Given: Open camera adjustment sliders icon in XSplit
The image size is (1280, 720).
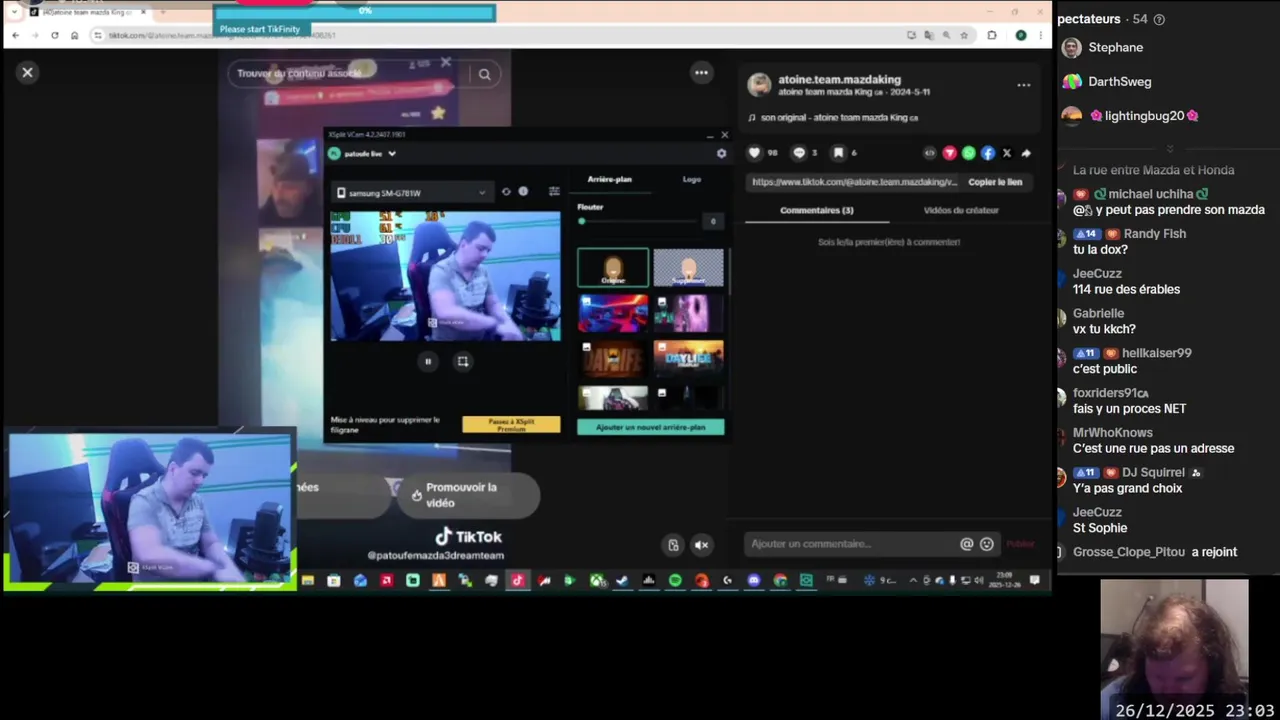Looking at the screenshot, I should [x=554, y=192].
